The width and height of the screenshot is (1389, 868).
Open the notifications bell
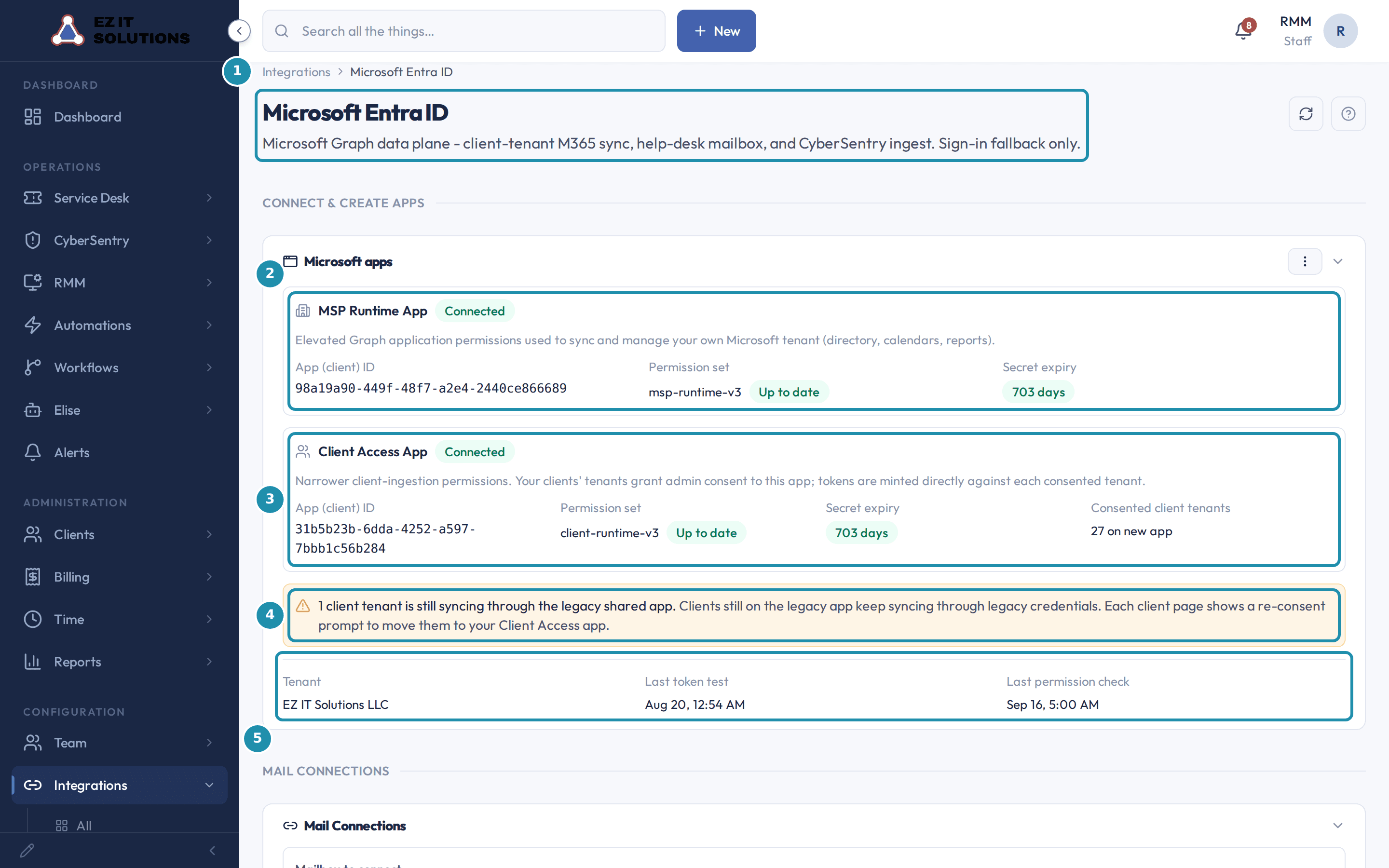point(1243,31)
